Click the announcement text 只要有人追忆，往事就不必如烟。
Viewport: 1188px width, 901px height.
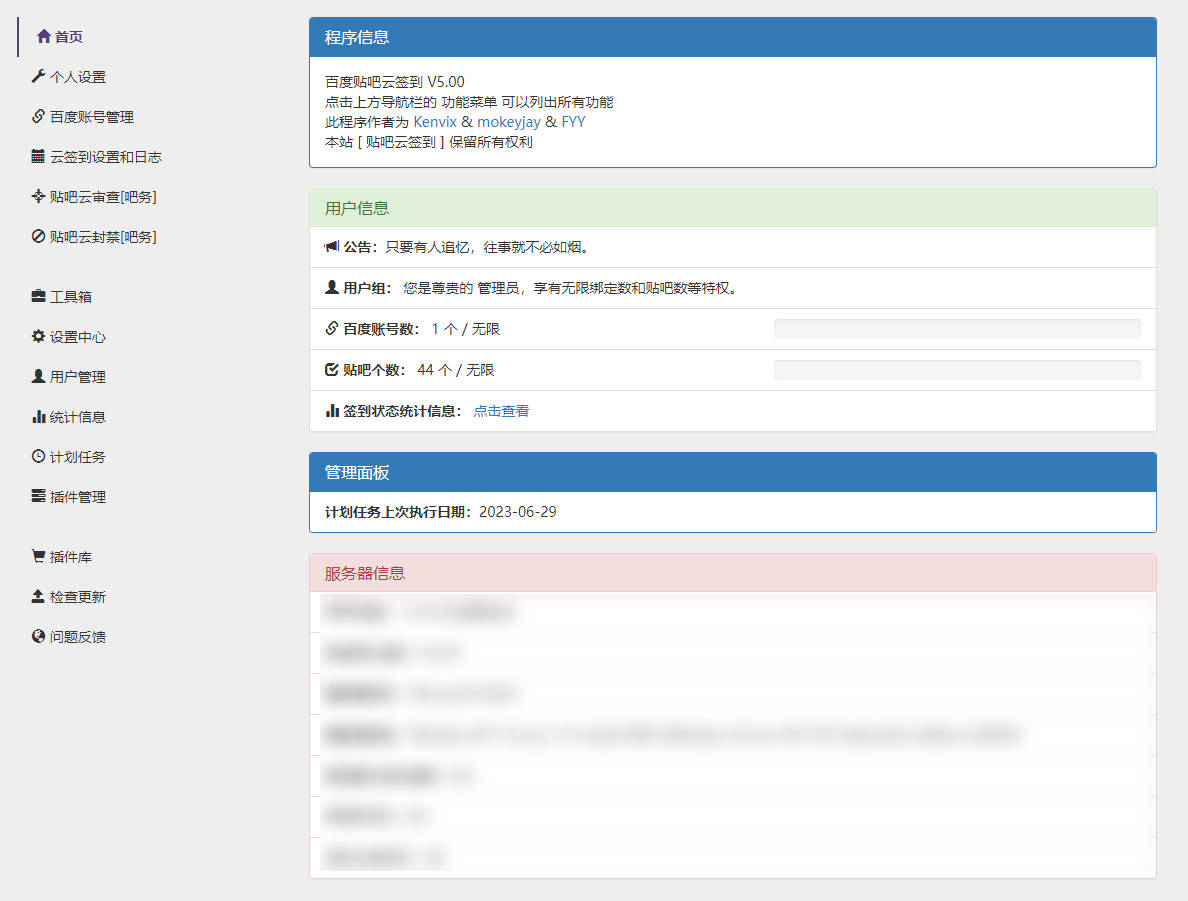[487, 247]
